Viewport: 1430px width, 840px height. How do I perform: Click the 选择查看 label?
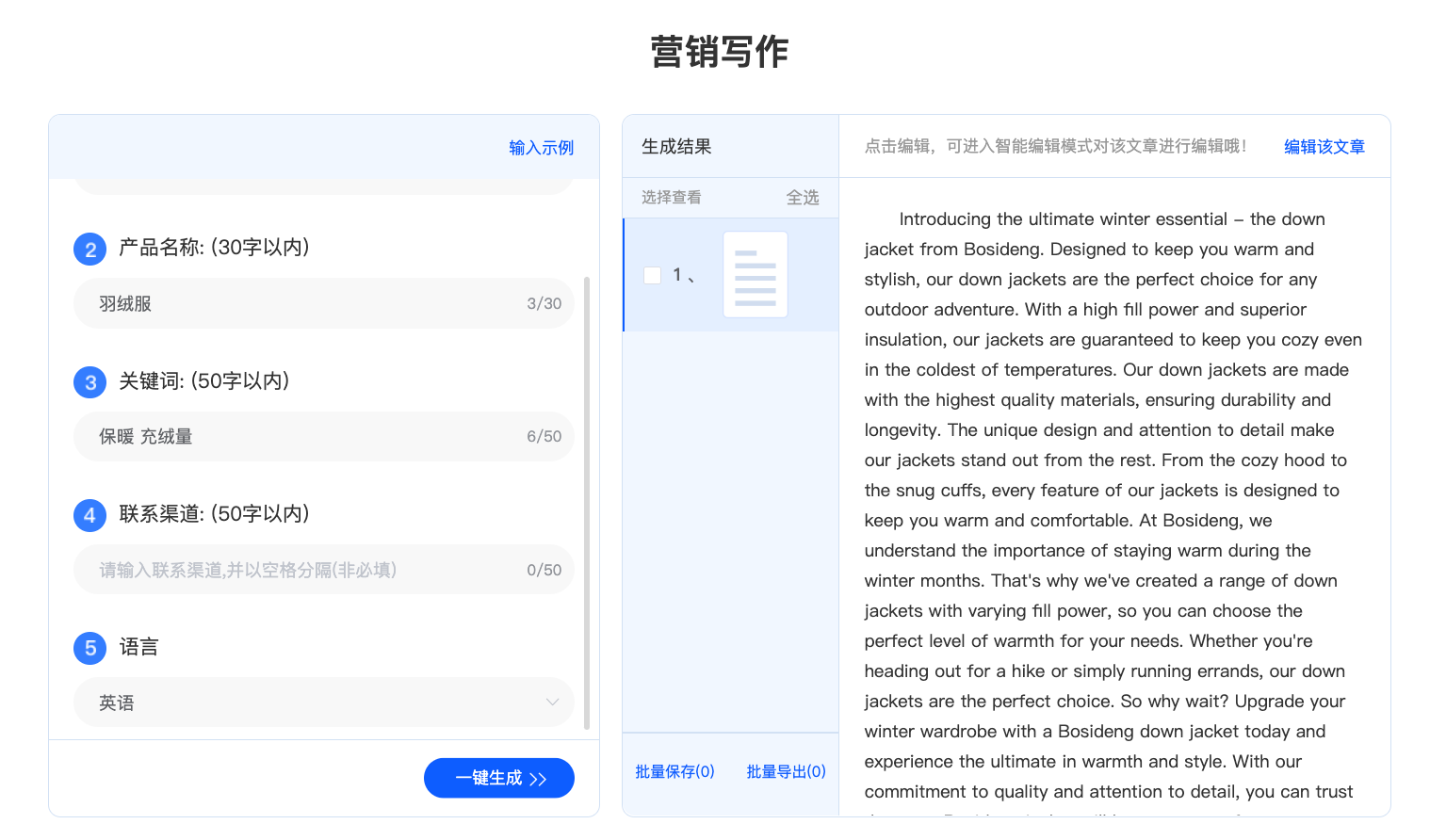click(x=672, y=198)
